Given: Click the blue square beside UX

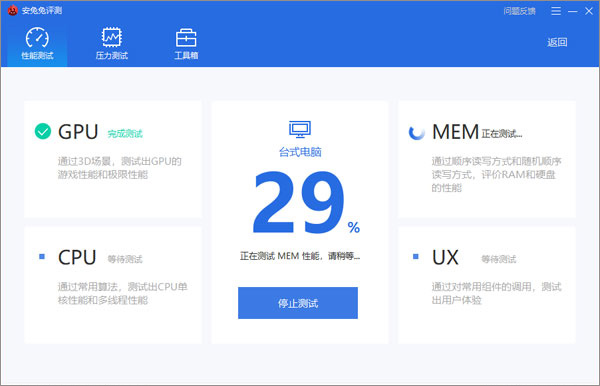Looking at the screenshot, I should click(x=416, y=256).
